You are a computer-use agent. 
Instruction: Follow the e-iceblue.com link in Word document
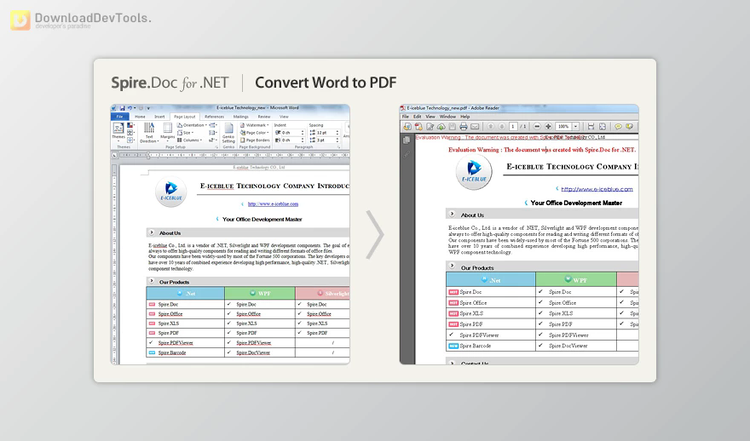coord(273,204)
